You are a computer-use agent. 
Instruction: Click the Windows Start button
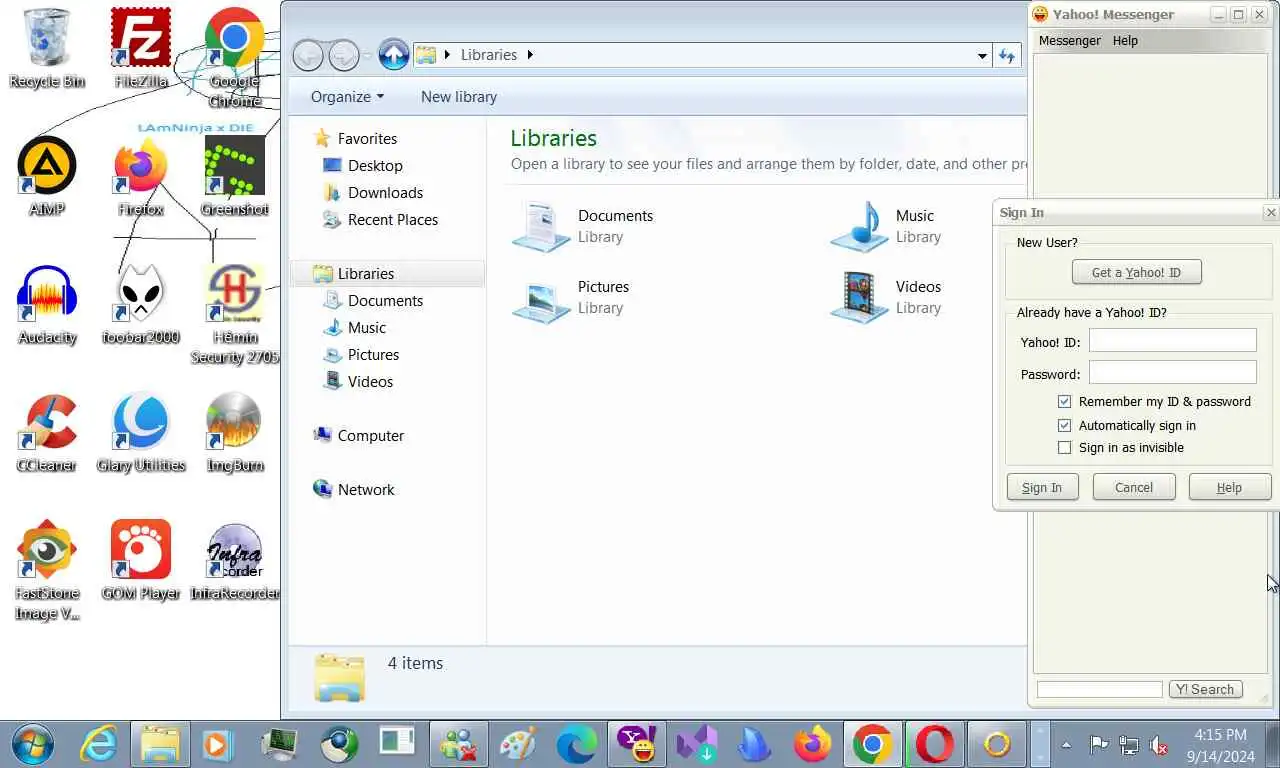click(x=32, y=744)
